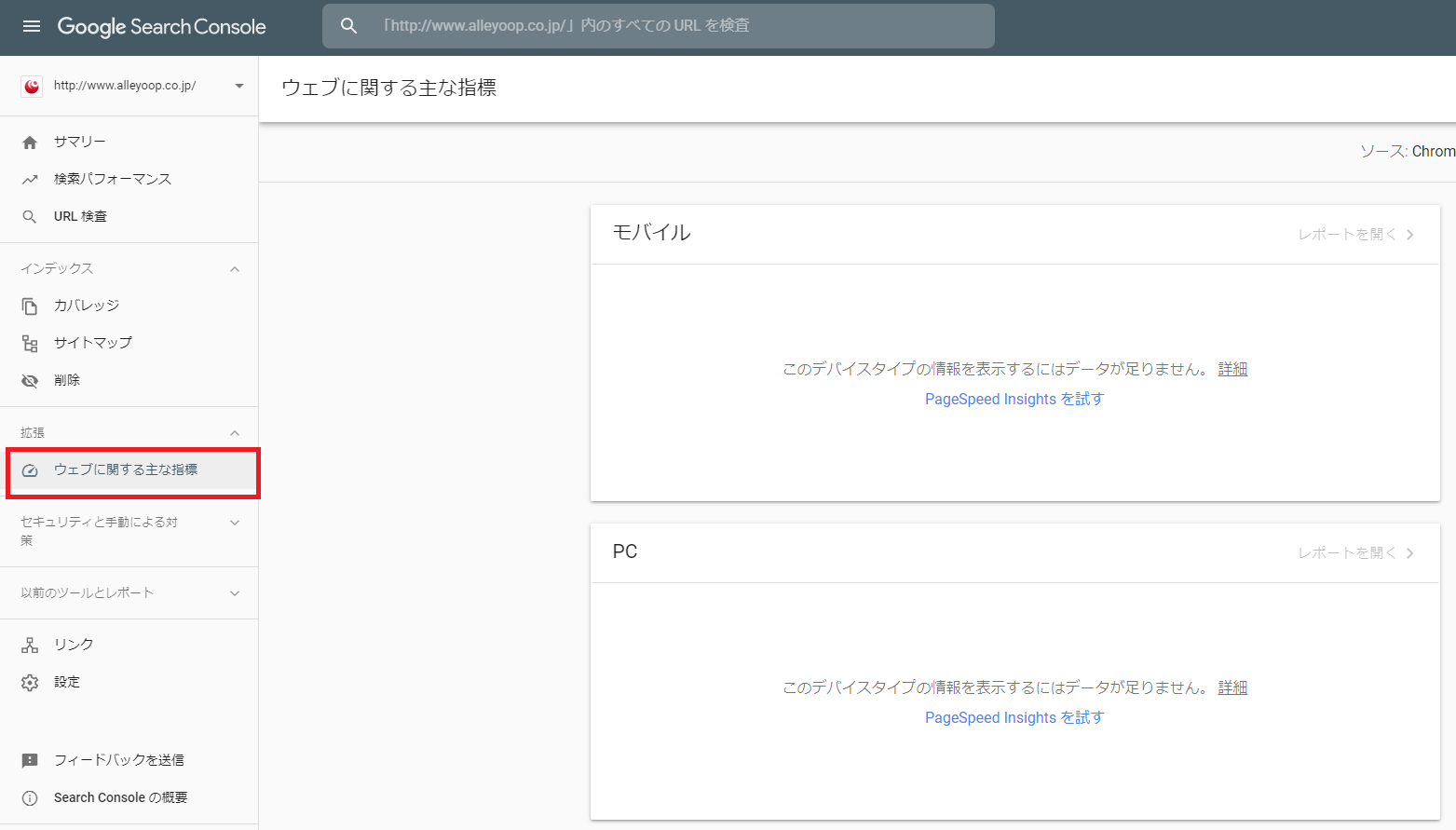Click the Google Search Console logo
The image size is (1456, 830).
tap(162, 26)
